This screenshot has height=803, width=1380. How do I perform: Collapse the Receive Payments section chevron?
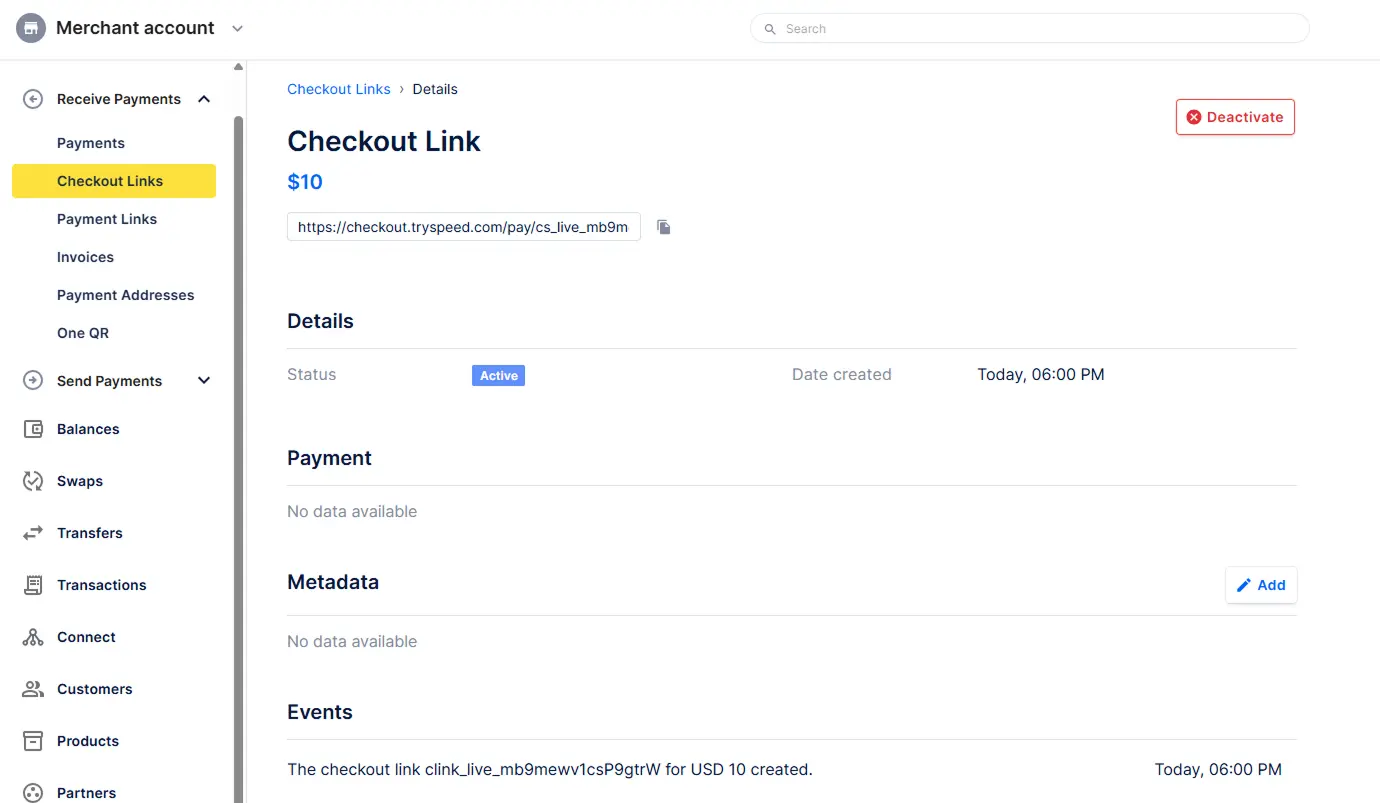coord(203,99)
